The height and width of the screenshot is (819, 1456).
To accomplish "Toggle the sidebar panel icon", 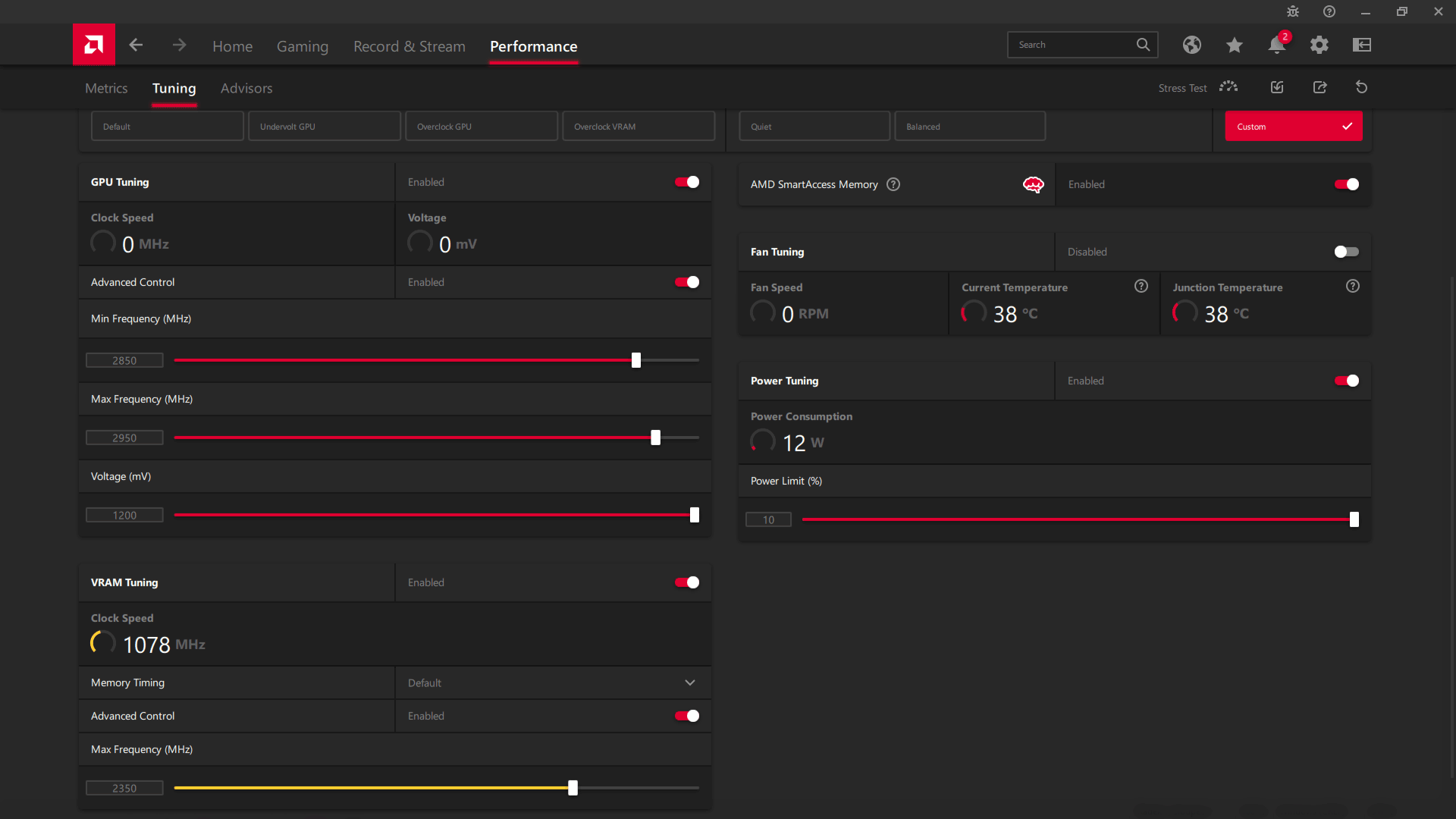I will [x=1362, y=45].
